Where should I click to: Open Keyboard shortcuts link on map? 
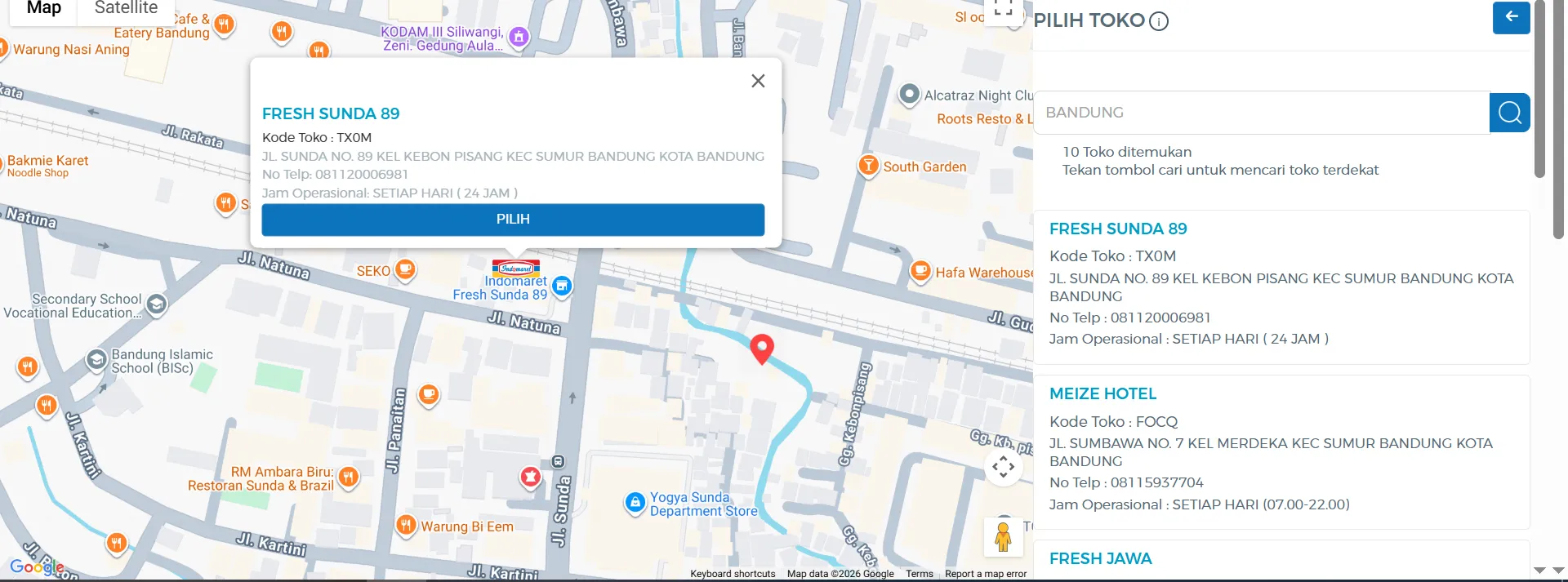(733, 574)
